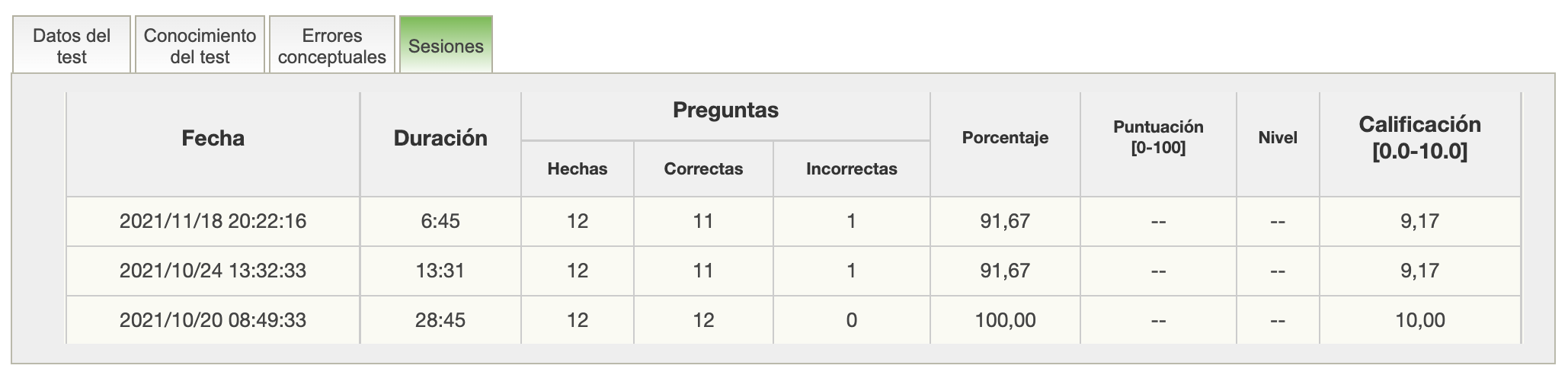Select the Errores conceptuales tab
The width and height of the screenshot is (1568, 375).
332,46
